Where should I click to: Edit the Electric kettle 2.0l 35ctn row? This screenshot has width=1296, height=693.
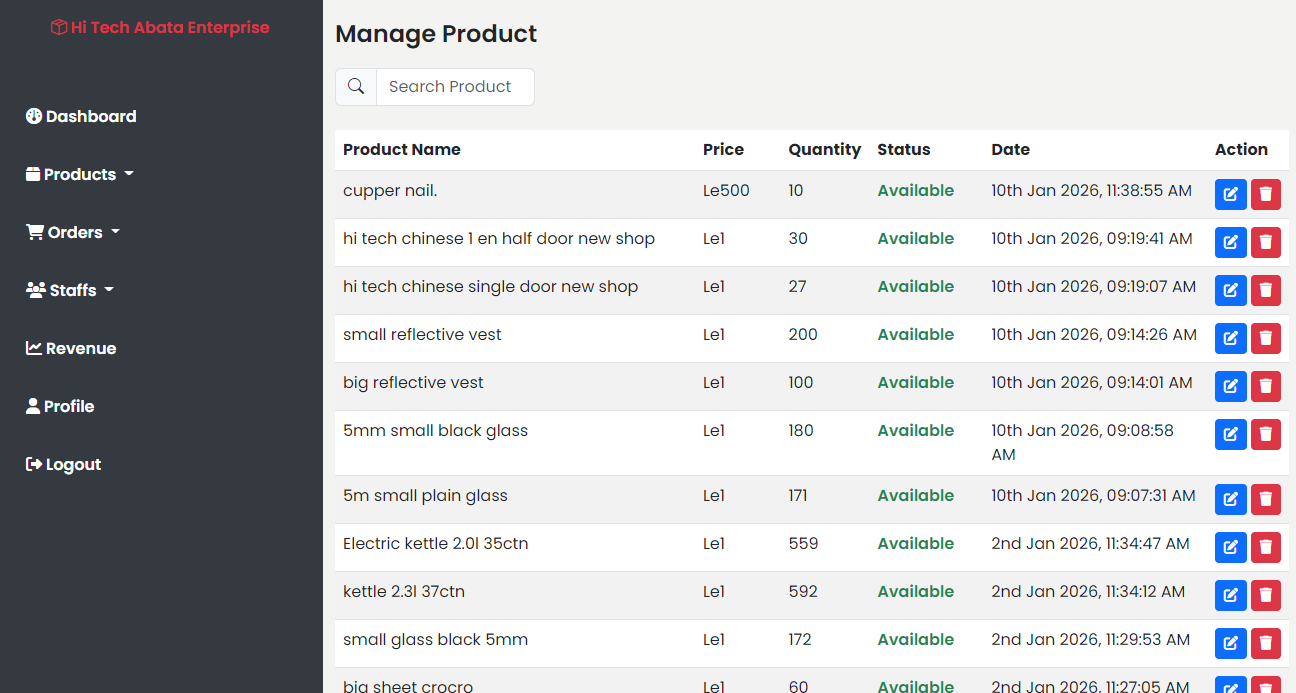point(1230,547)
